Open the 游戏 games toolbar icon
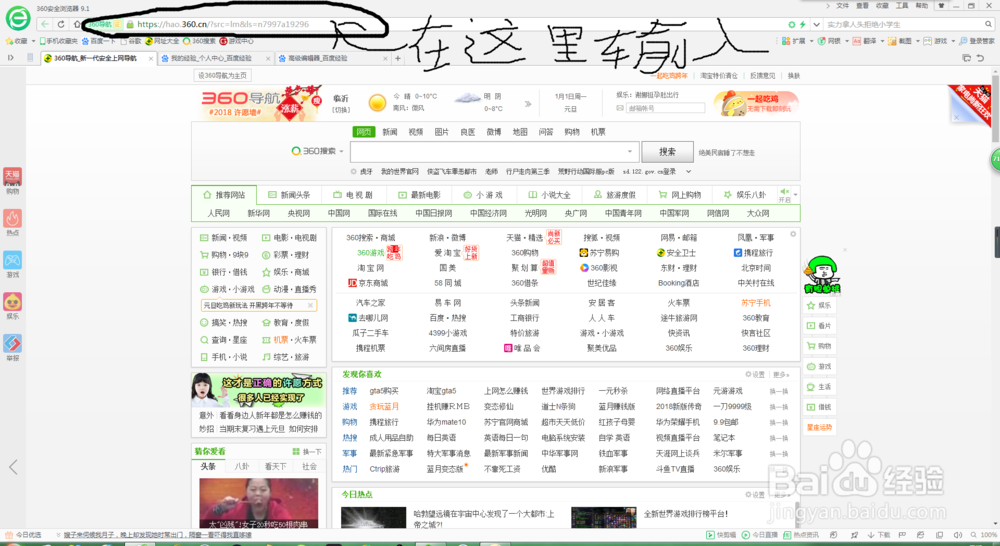 928,41
